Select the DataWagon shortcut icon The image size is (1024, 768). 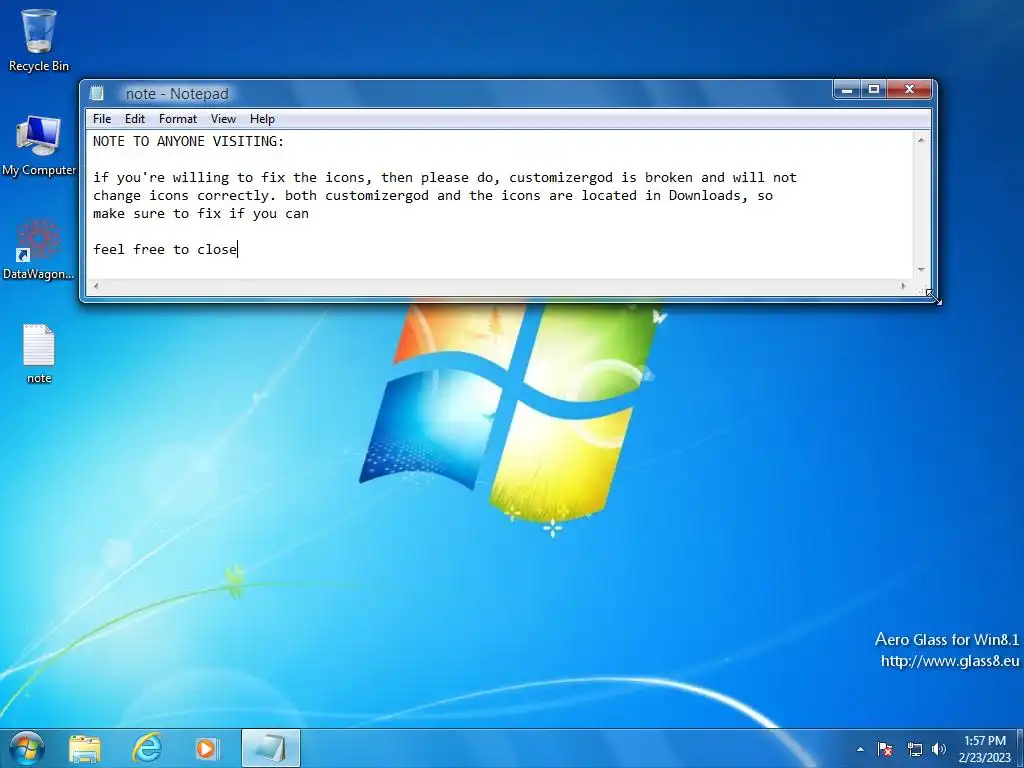click(x=39, y=248)
